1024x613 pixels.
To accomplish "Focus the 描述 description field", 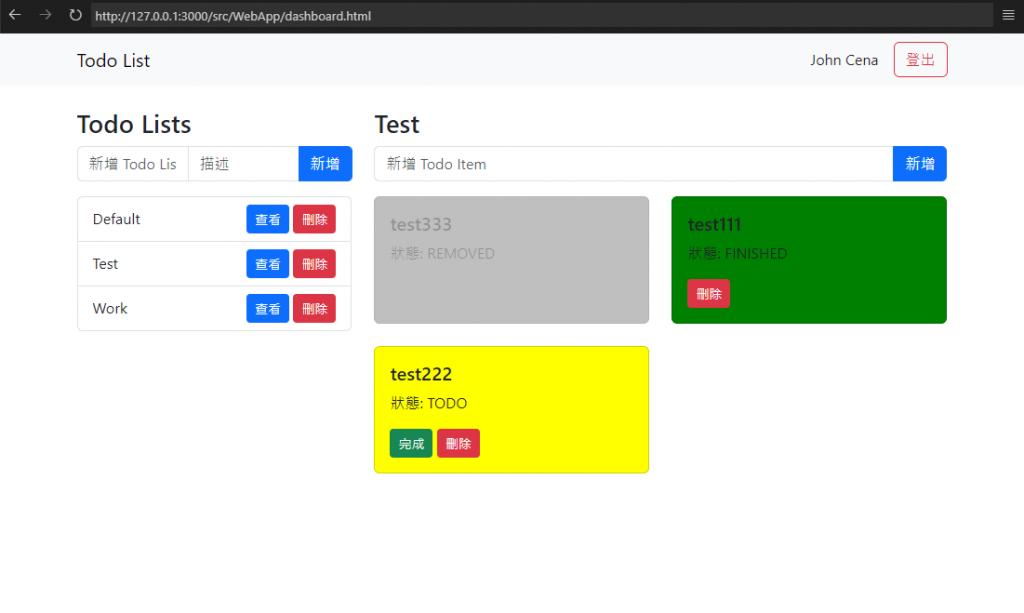I will click(244, 164).
